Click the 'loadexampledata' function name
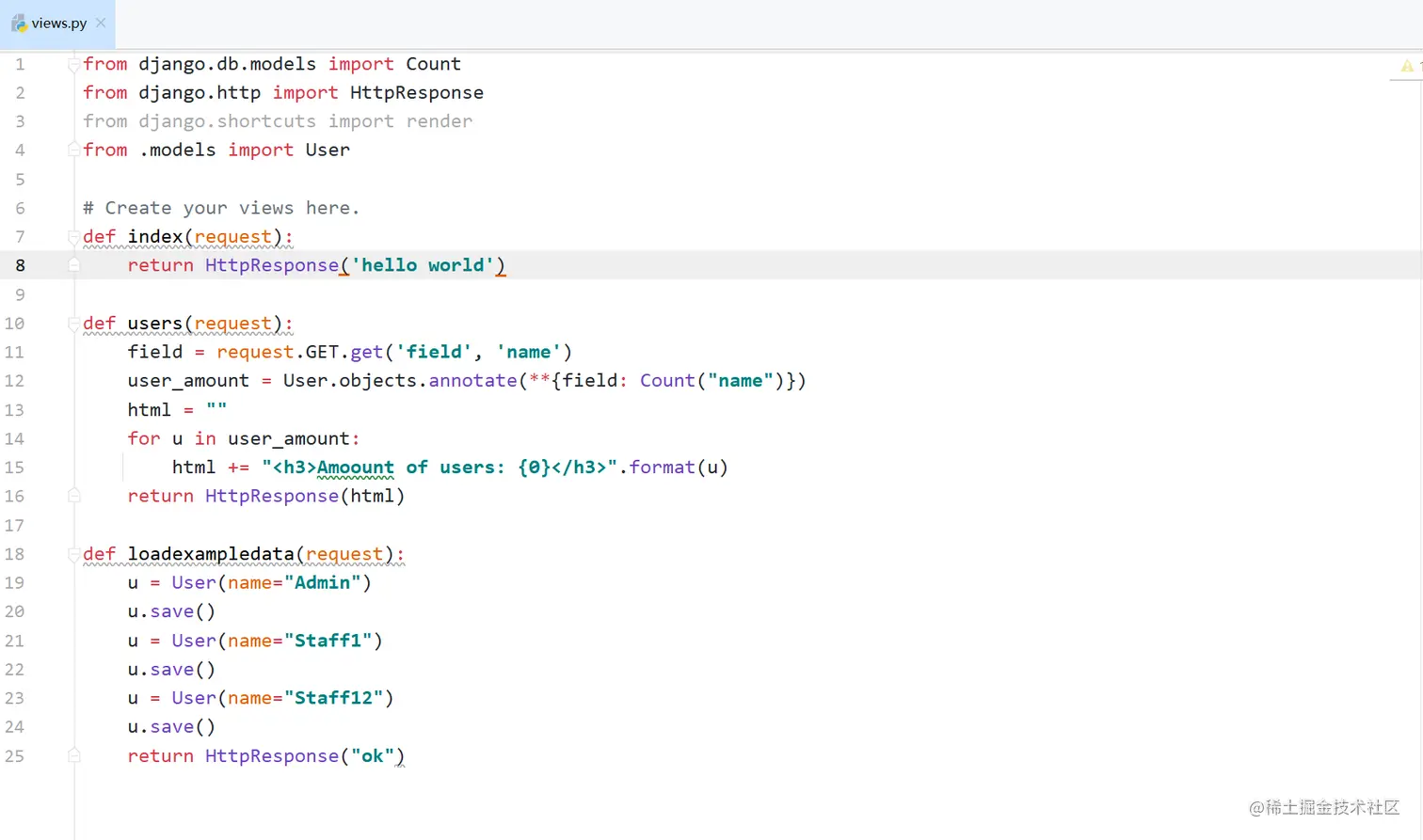This screenshot has width=1423, height=840. click(x=211, y=554)
